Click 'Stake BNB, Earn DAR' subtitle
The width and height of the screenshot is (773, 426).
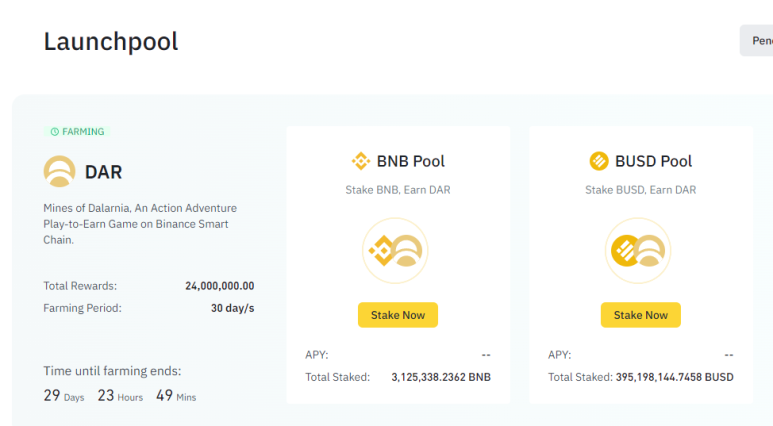pyautogui.click(x=398, y=190)
